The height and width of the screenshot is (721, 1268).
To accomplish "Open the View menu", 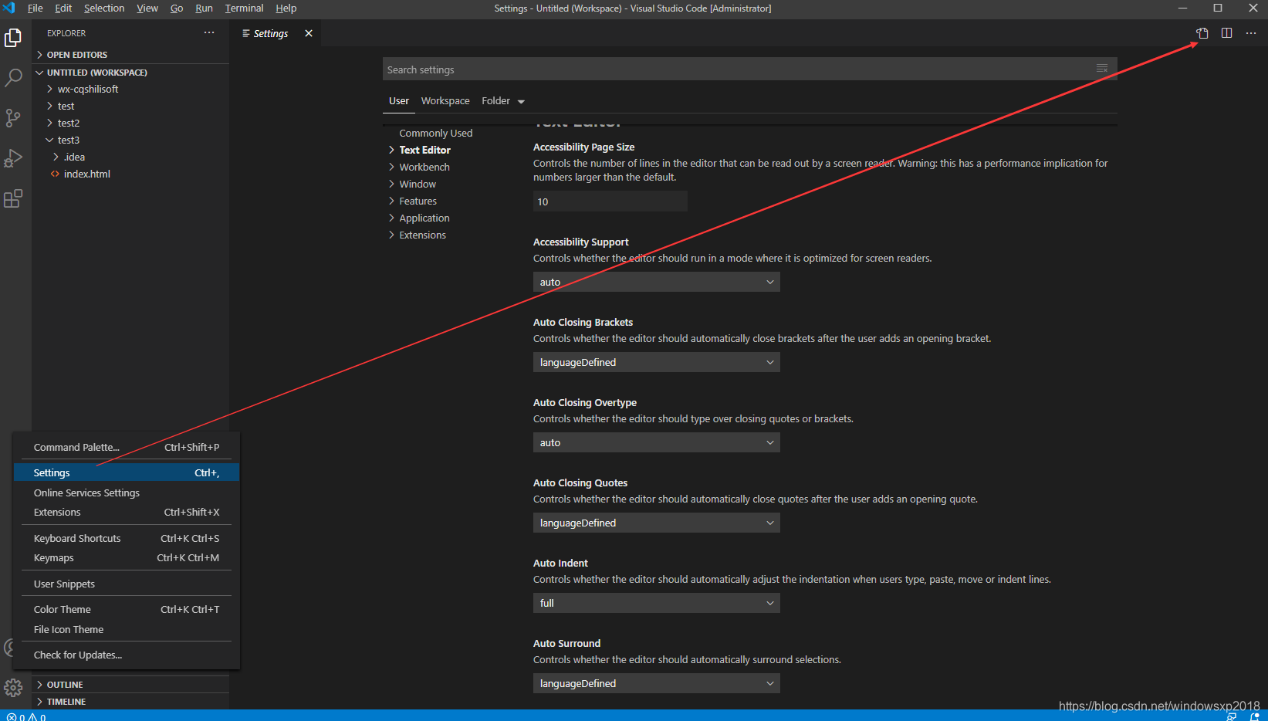I will [147, 8].
